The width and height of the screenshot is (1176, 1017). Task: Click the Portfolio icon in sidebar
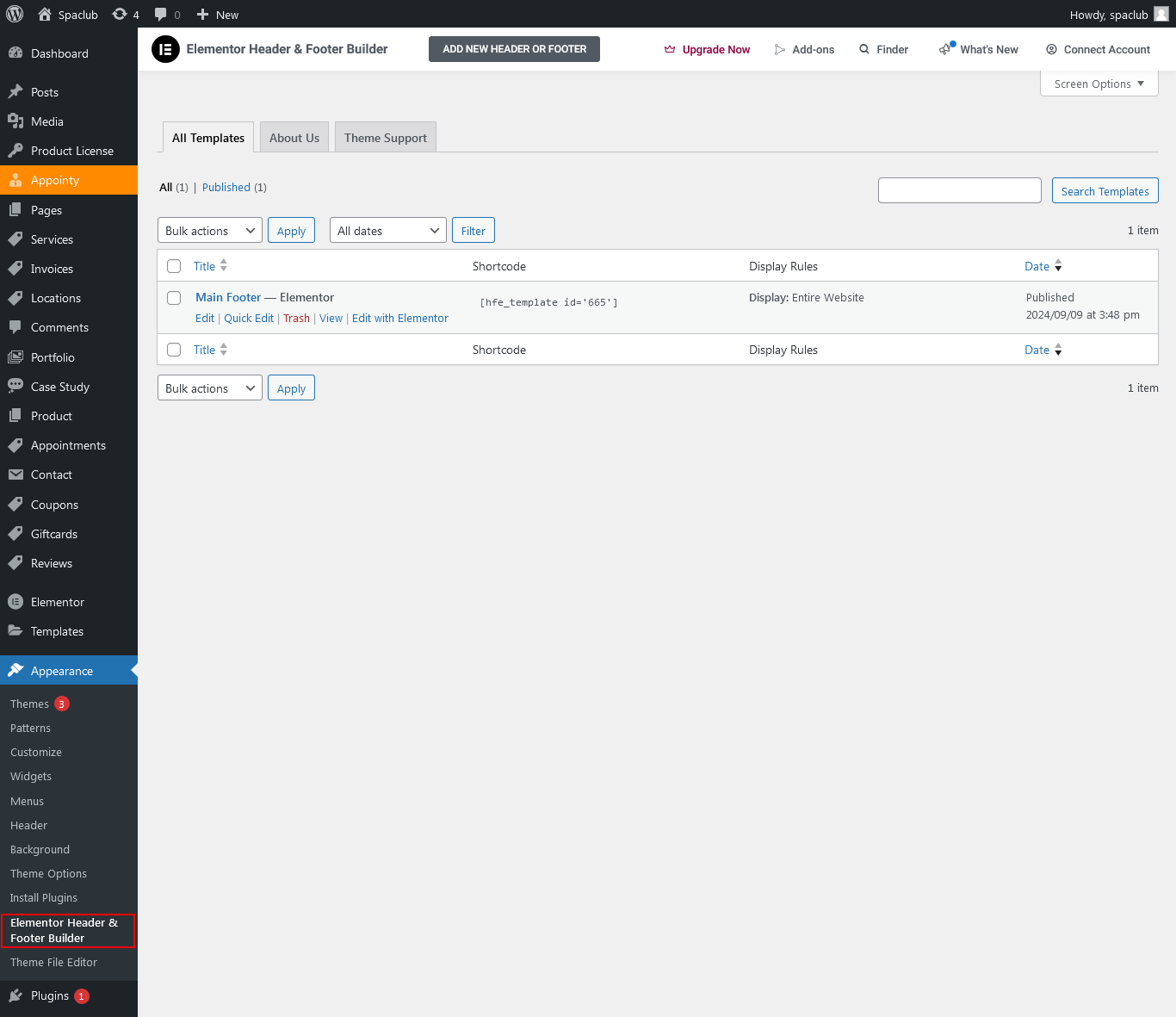15,357
